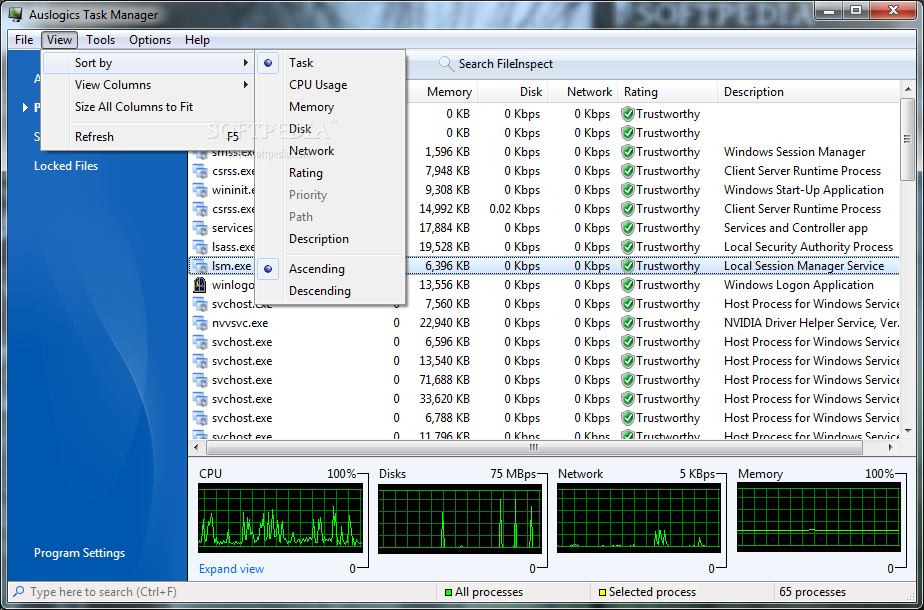924x610 pixels.
Task: Click the Rating column header
Action: (x=667, y=92)
